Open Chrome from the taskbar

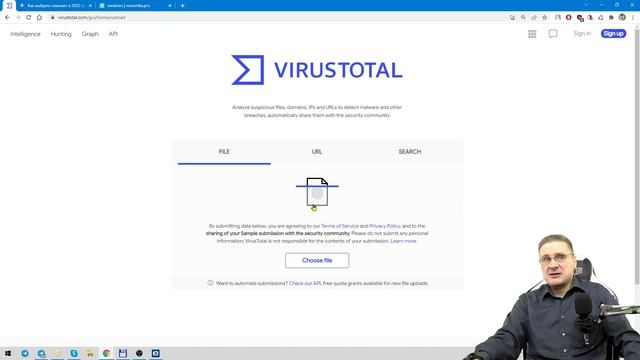[107, 353]
